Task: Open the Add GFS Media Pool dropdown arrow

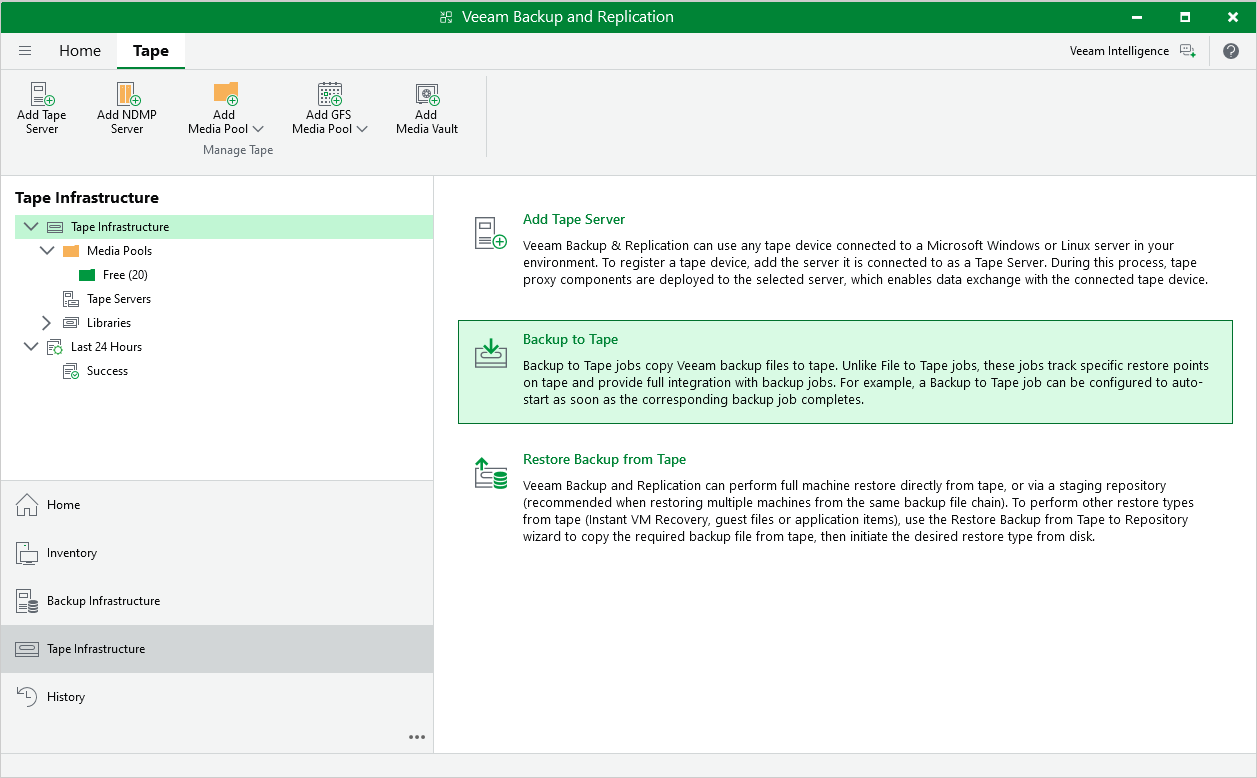Action: pyautogui.click(x=362, y=129)
